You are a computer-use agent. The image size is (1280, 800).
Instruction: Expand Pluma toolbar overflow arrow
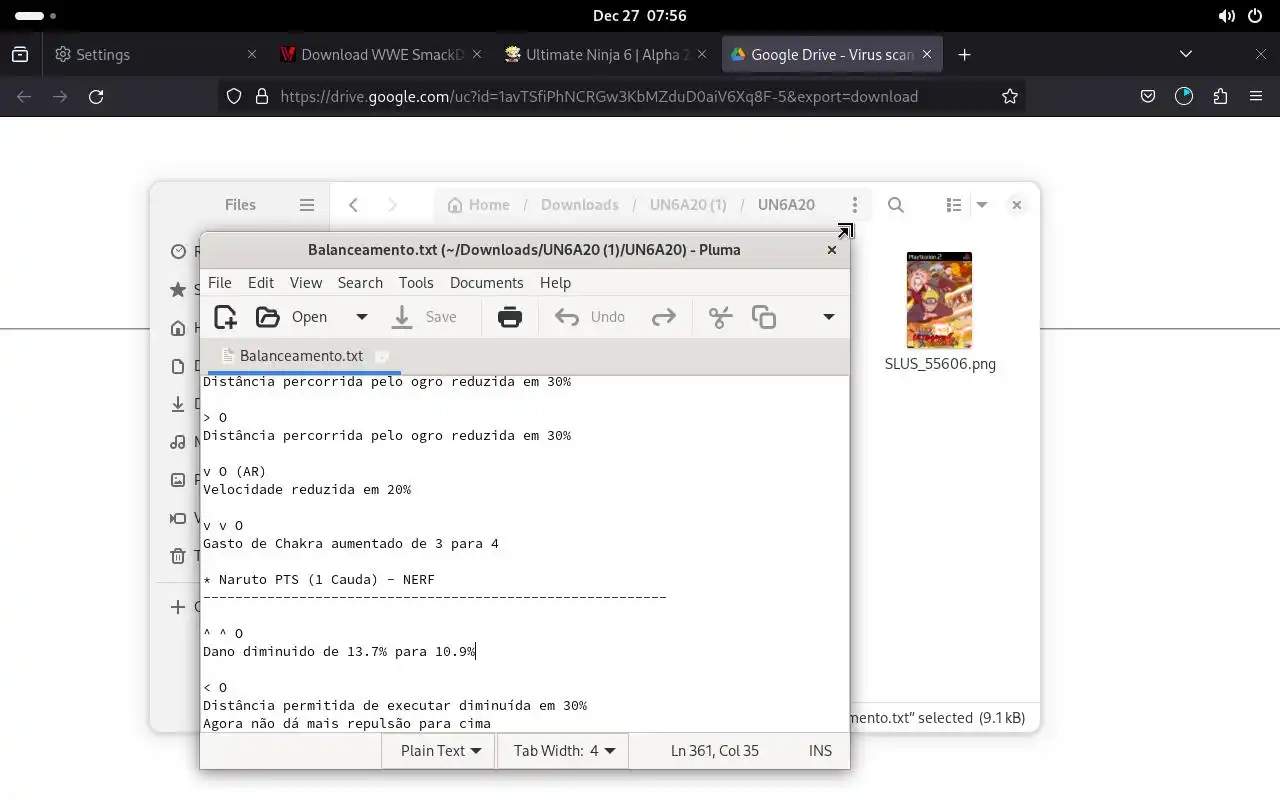(828, 317)
